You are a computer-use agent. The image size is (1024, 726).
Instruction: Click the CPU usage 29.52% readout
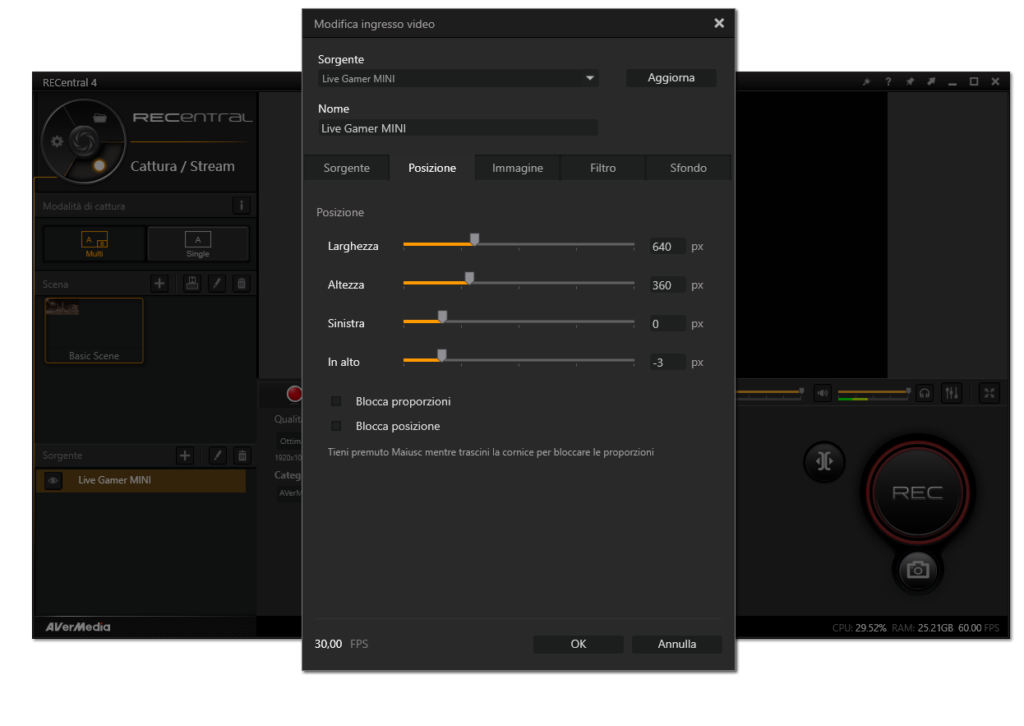point(859,628)
